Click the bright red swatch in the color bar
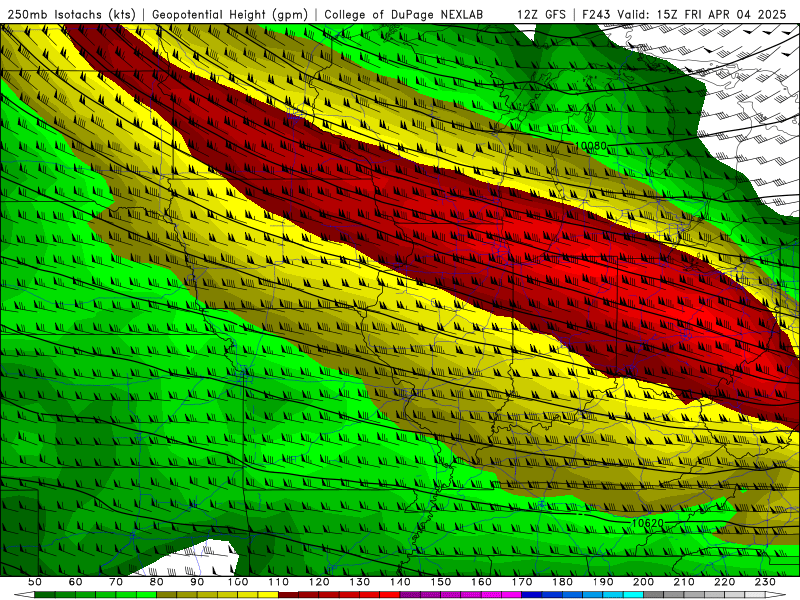The width and height of the screenshot is (800, 600). pos(390,595)
